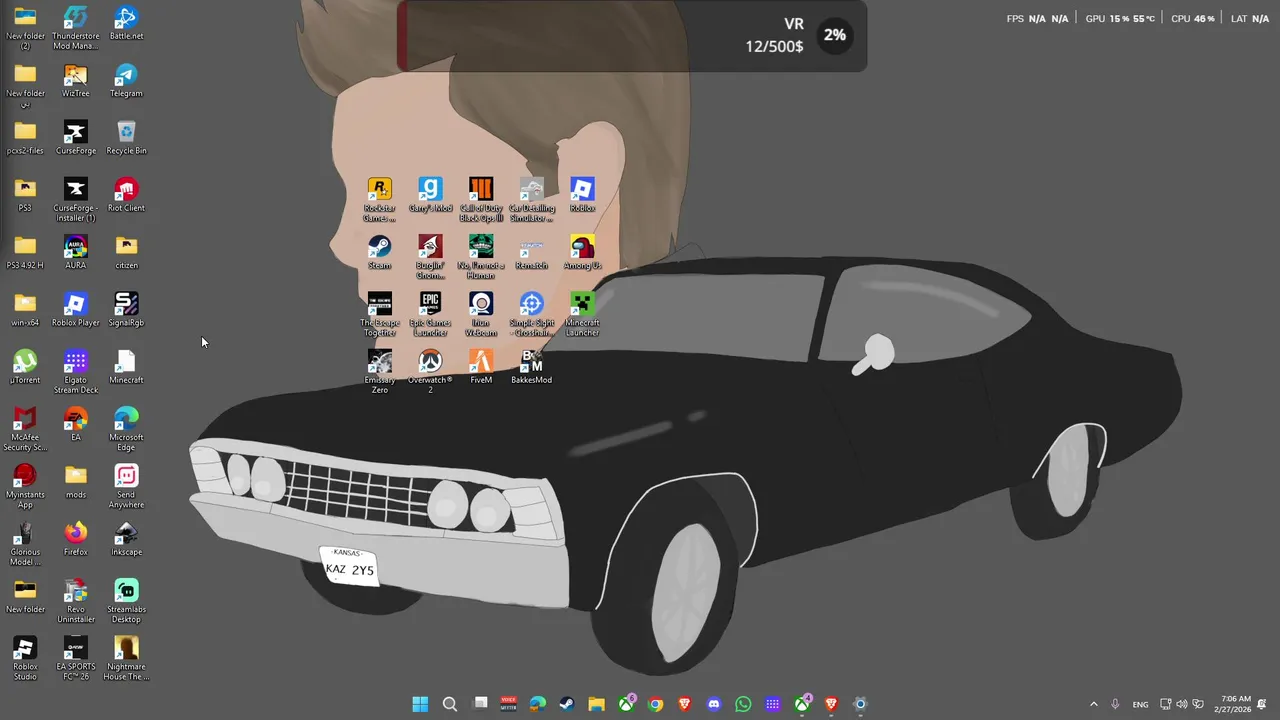Show hidden system tray icons

[x=1093, y=704]
